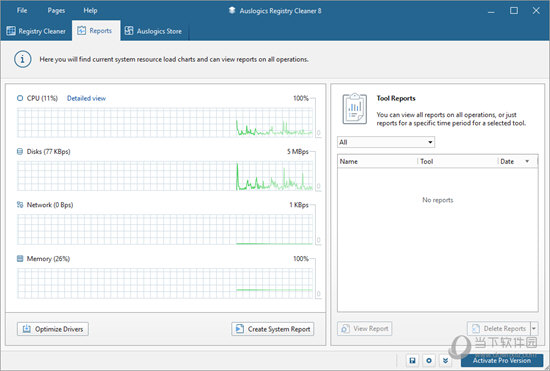Click the CPU circle icon
Screen dimensions: 550x371
pos(20,98)
